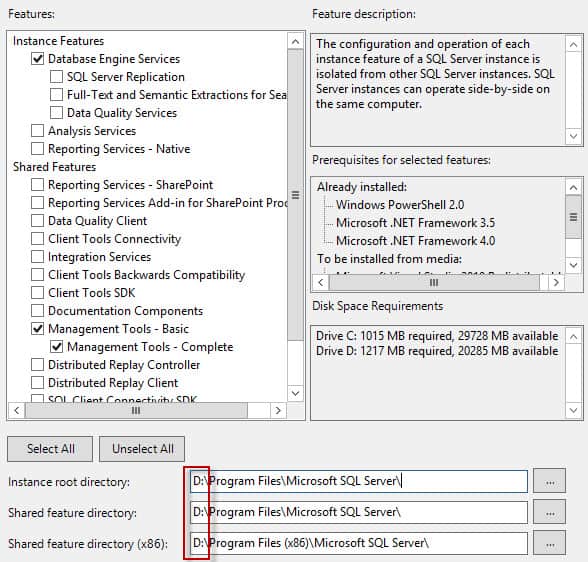Image resolution: width=588 pixels, height=562 pixels.
Task: Click Prerequisites scroll down arrow
Action: (573, 265)
